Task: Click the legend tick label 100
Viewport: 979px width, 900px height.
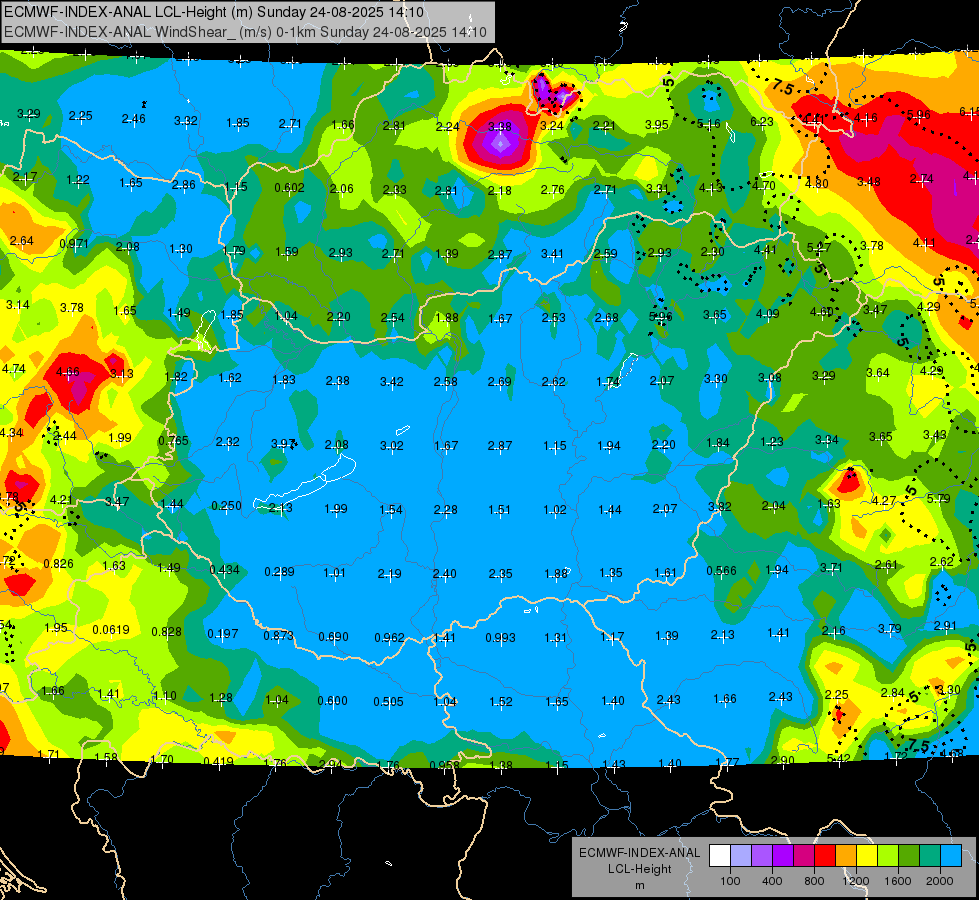Action: 730,881
